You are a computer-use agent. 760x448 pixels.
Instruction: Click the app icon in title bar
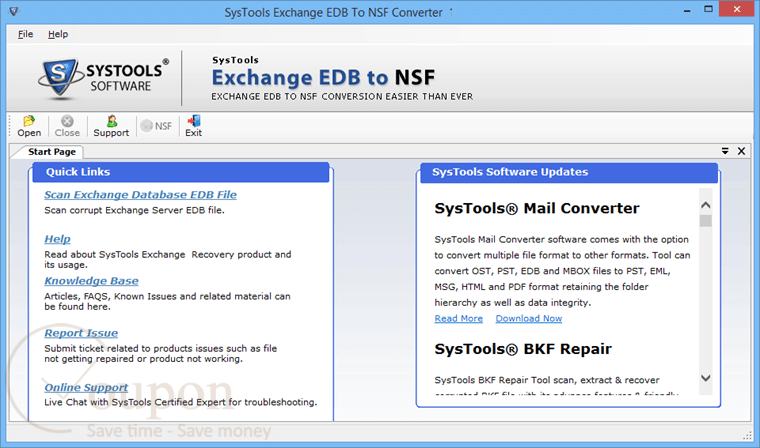tap(14, 11)
